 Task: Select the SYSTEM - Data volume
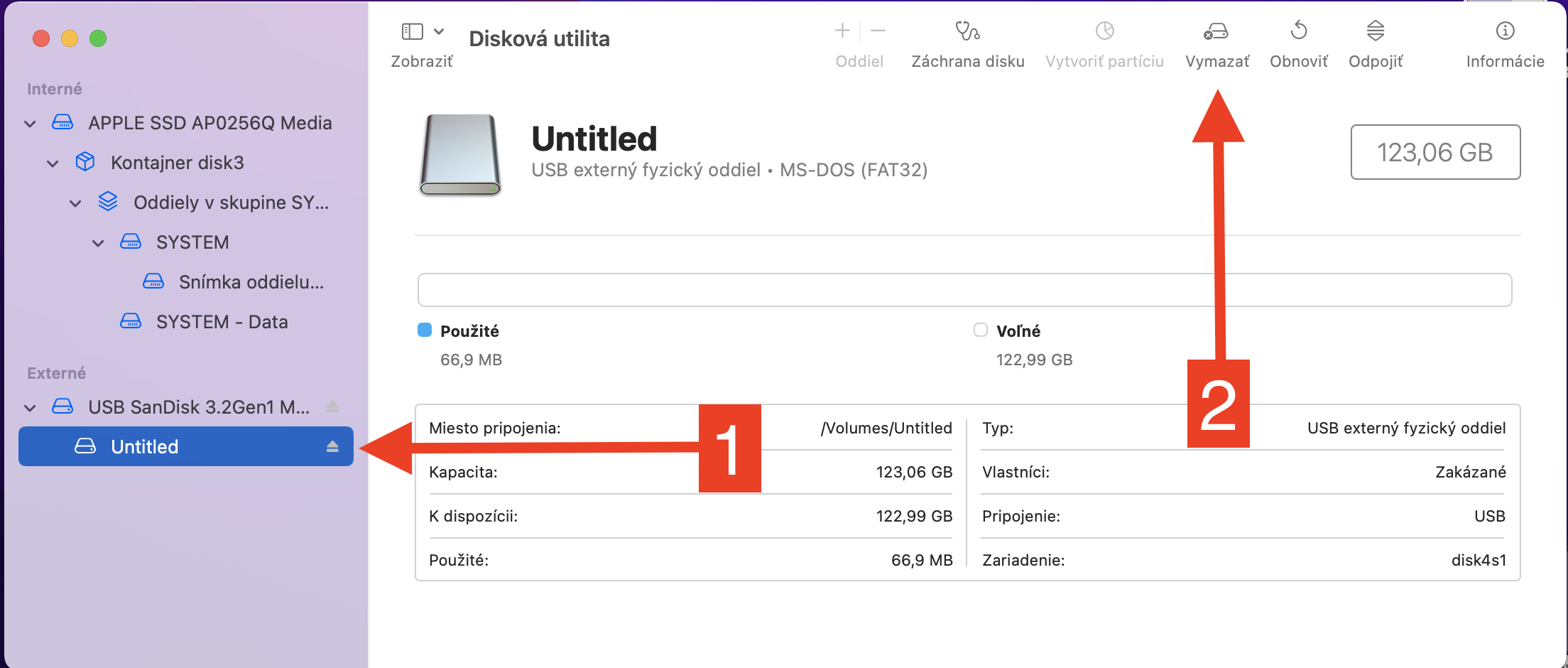click(222, 322)
